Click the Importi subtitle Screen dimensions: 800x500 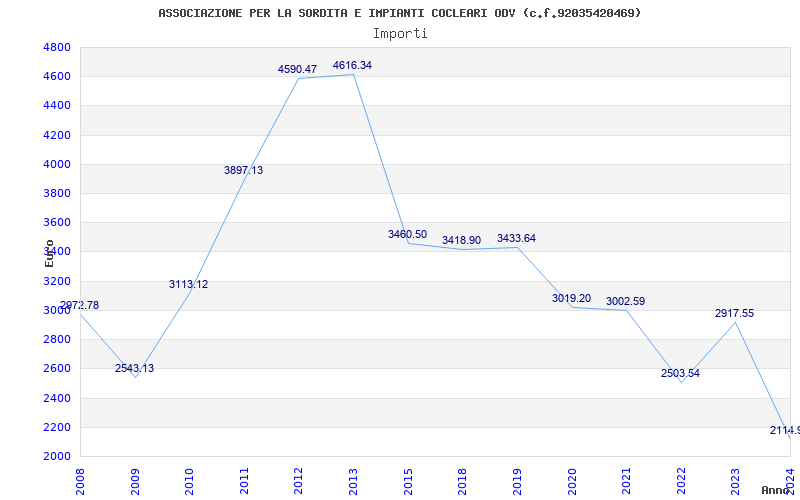pos(400,34)
